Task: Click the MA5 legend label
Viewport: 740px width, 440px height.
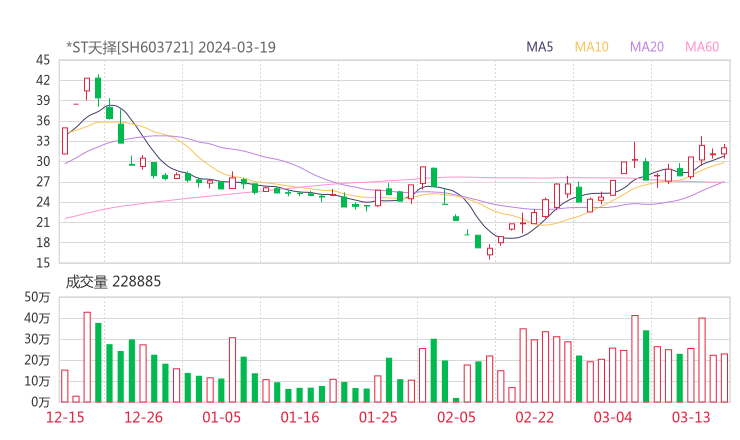Action: [x=539, y=47]
